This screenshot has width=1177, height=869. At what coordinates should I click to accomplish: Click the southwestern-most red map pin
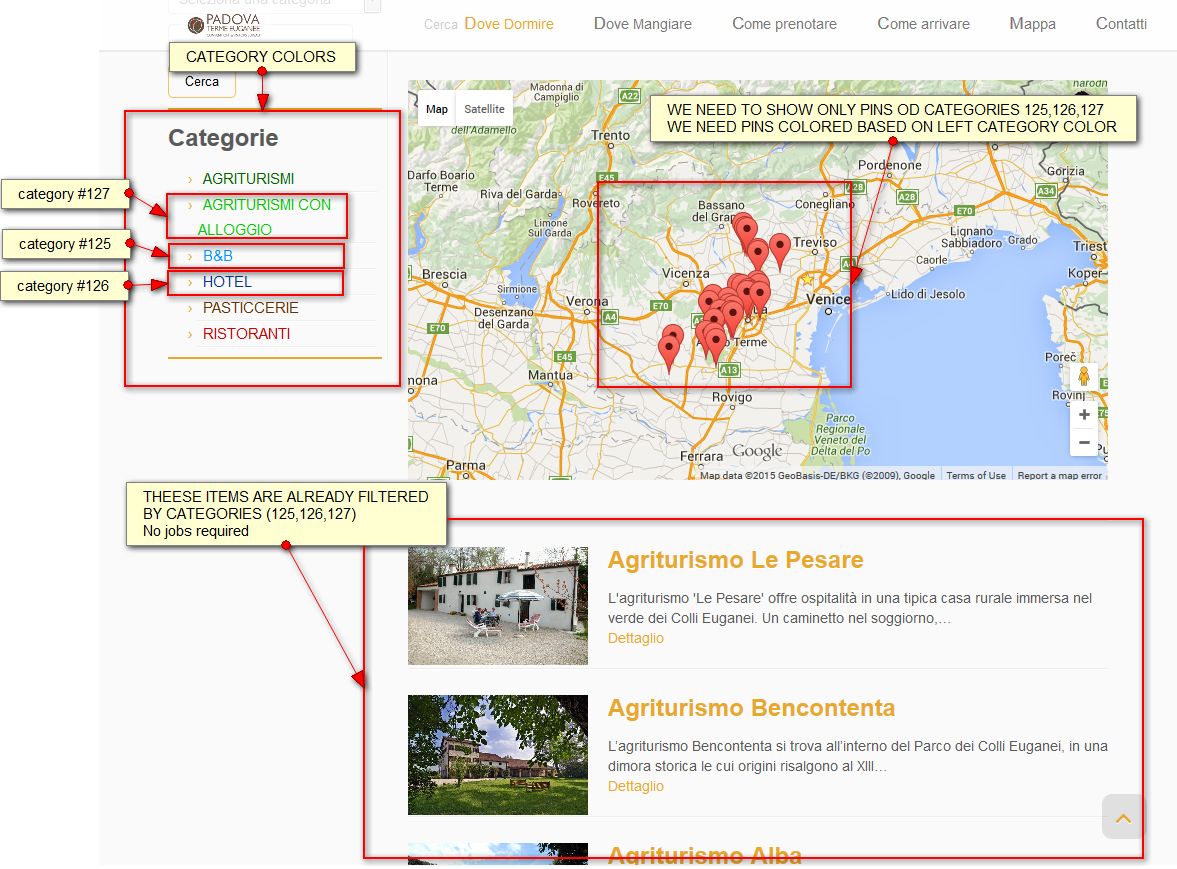tap(668, 353)
